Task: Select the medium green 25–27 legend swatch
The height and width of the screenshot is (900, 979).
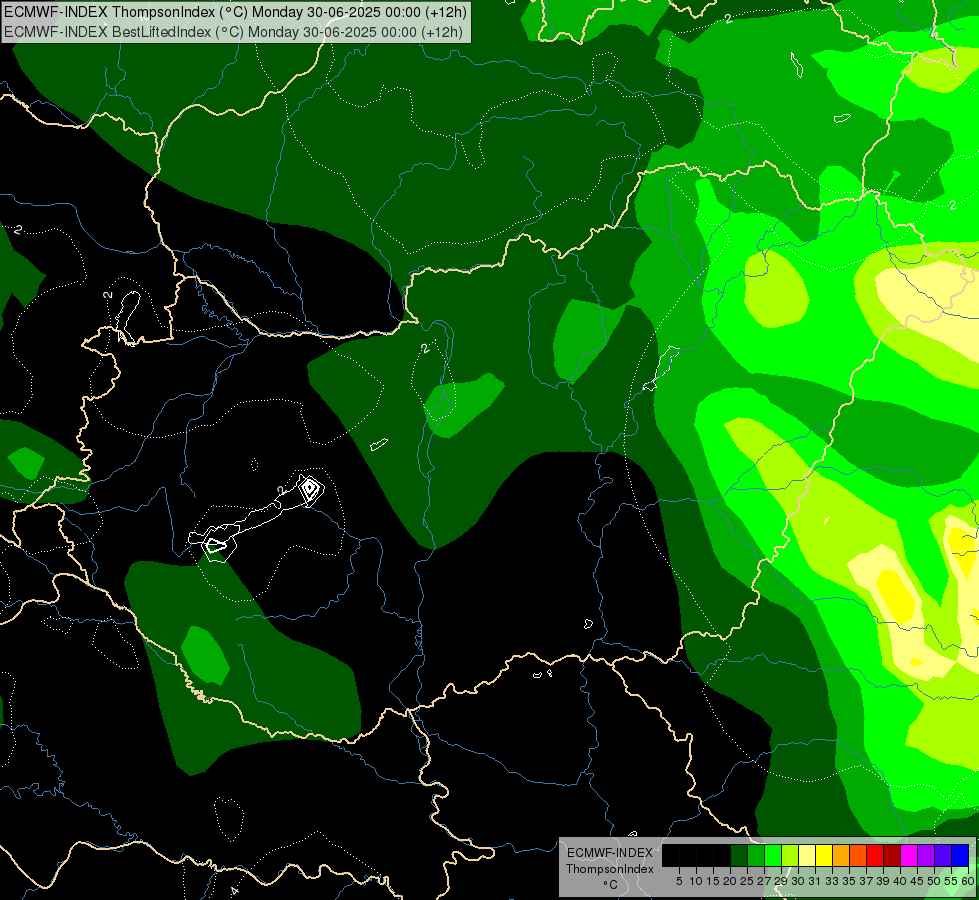Action: [x=755, y=856]
